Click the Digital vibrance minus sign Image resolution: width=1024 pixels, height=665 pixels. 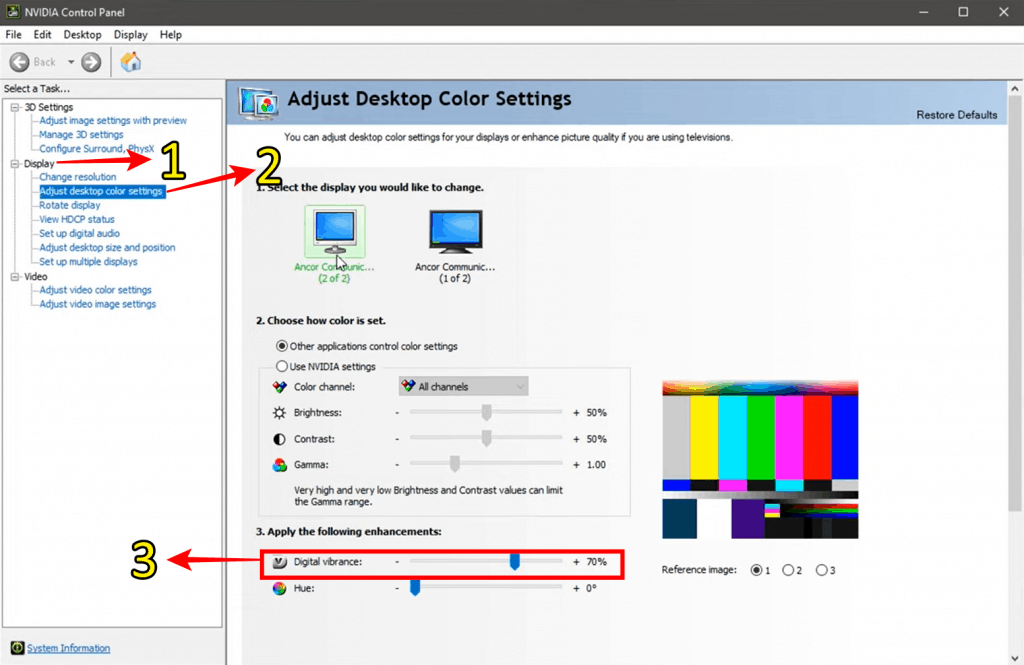click(x=396, y=562)
